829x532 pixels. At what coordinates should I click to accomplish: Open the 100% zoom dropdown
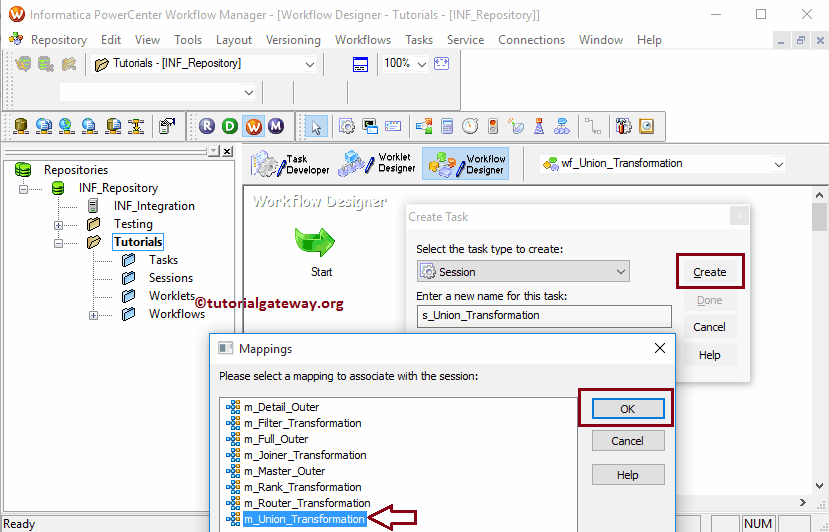421,65
